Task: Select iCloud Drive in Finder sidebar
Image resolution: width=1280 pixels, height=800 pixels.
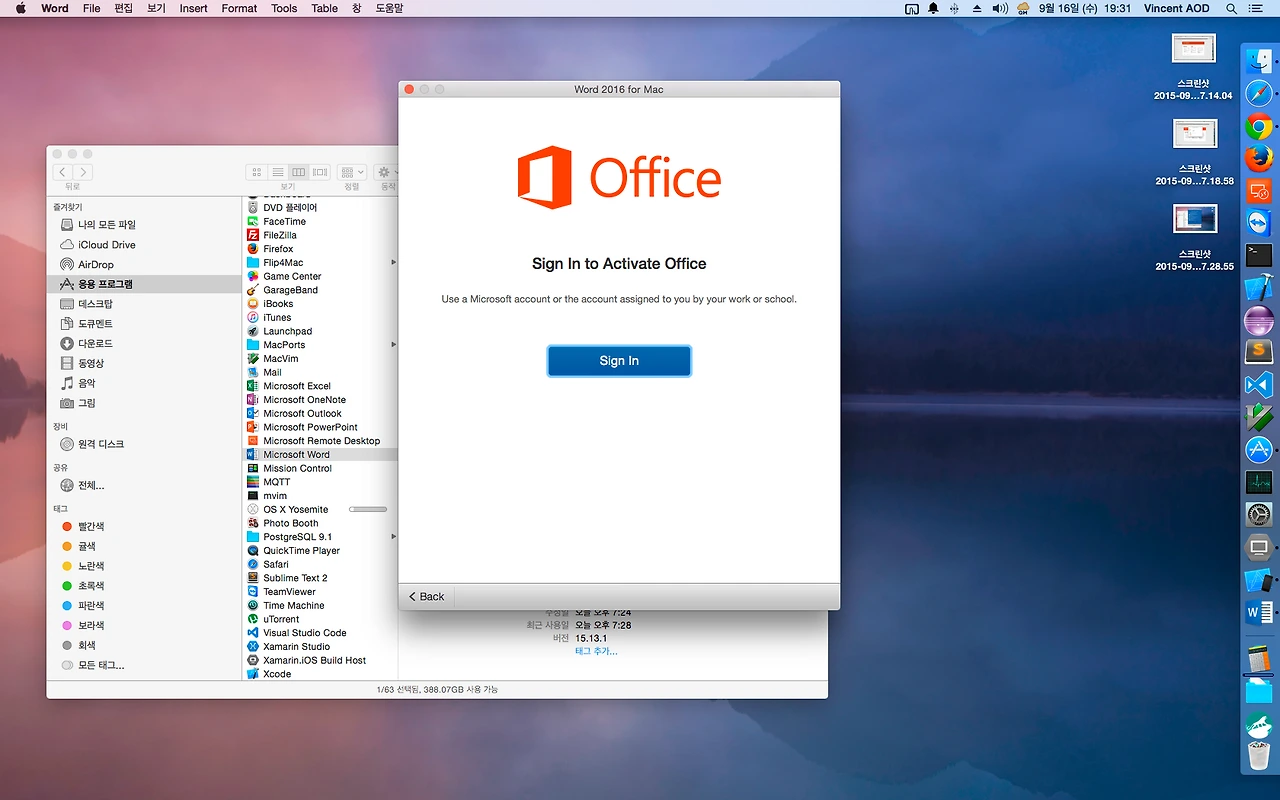Action: pos(145,245)
